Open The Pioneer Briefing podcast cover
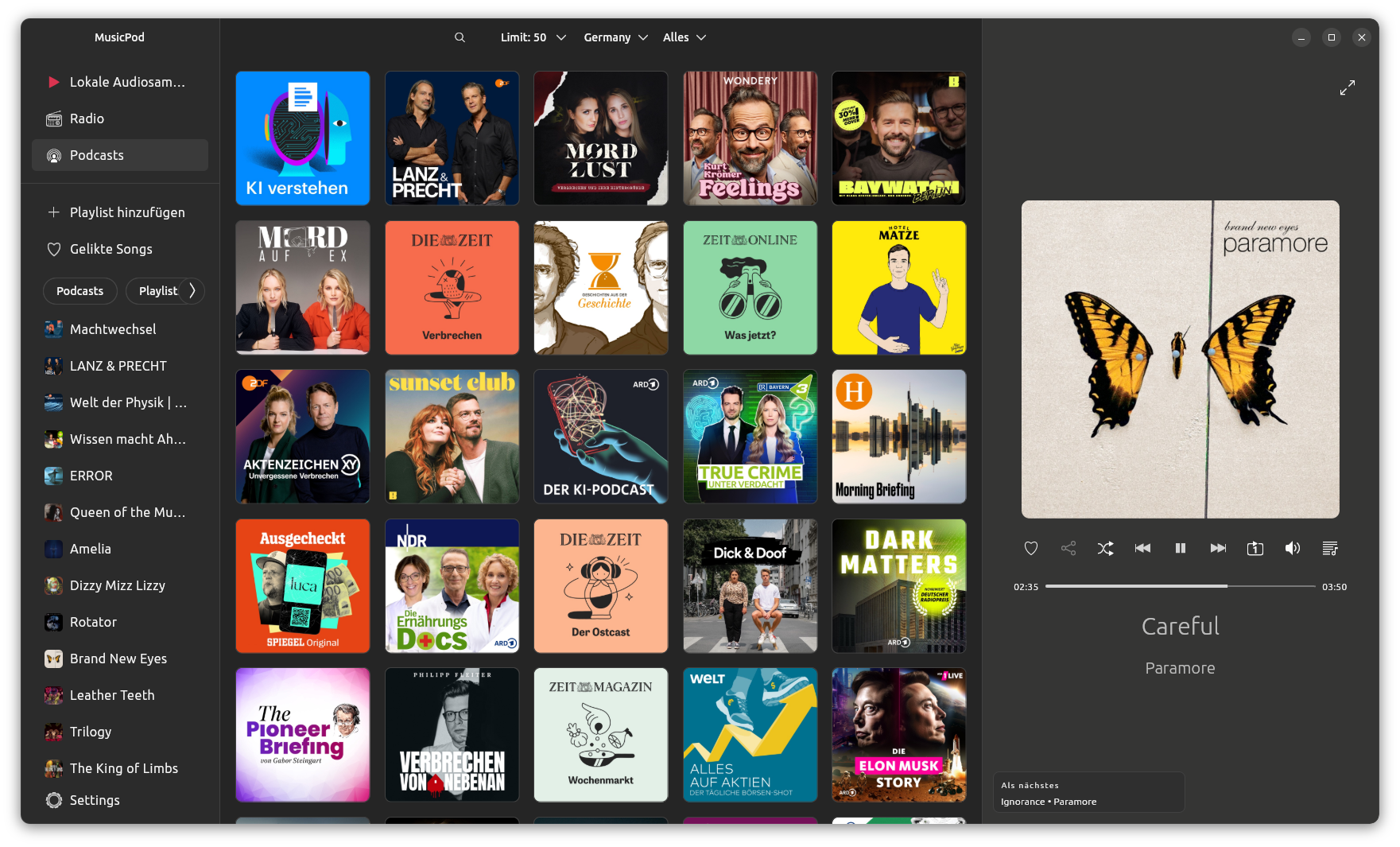 (303, 735)
